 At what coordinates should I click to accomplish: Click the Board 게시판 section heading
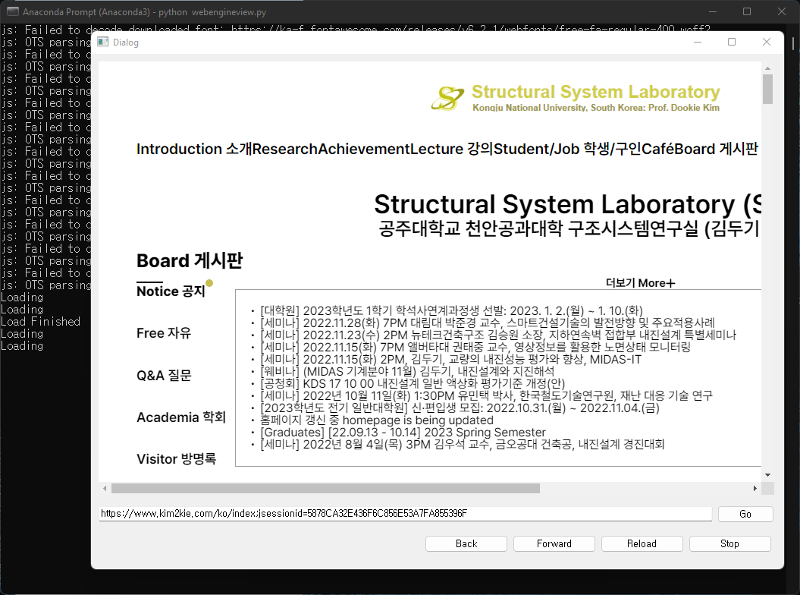[x=189, y=261]
